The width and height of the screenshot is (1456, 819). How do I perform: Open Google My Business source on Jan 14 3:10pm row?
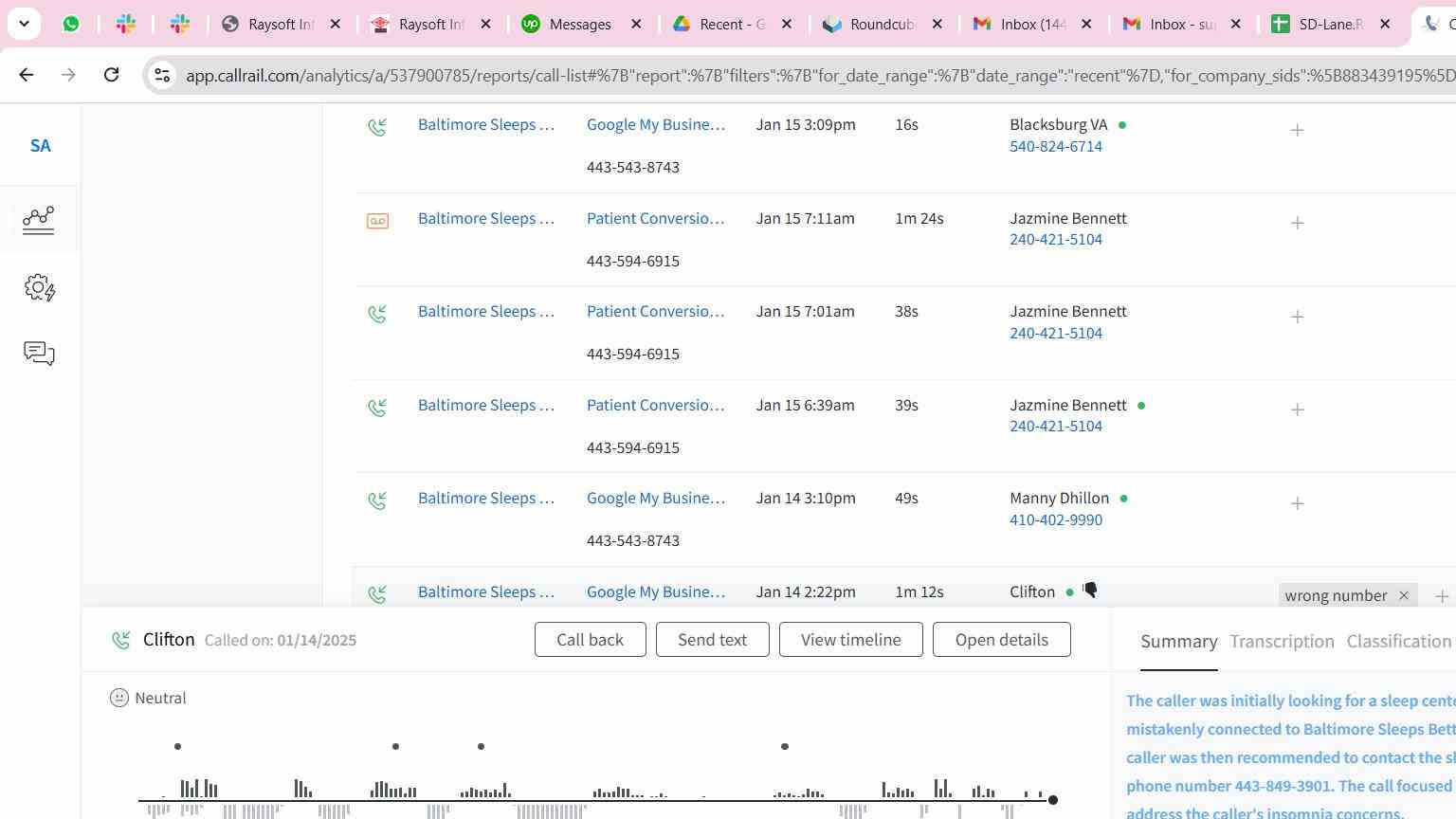(x=656, y=498)
